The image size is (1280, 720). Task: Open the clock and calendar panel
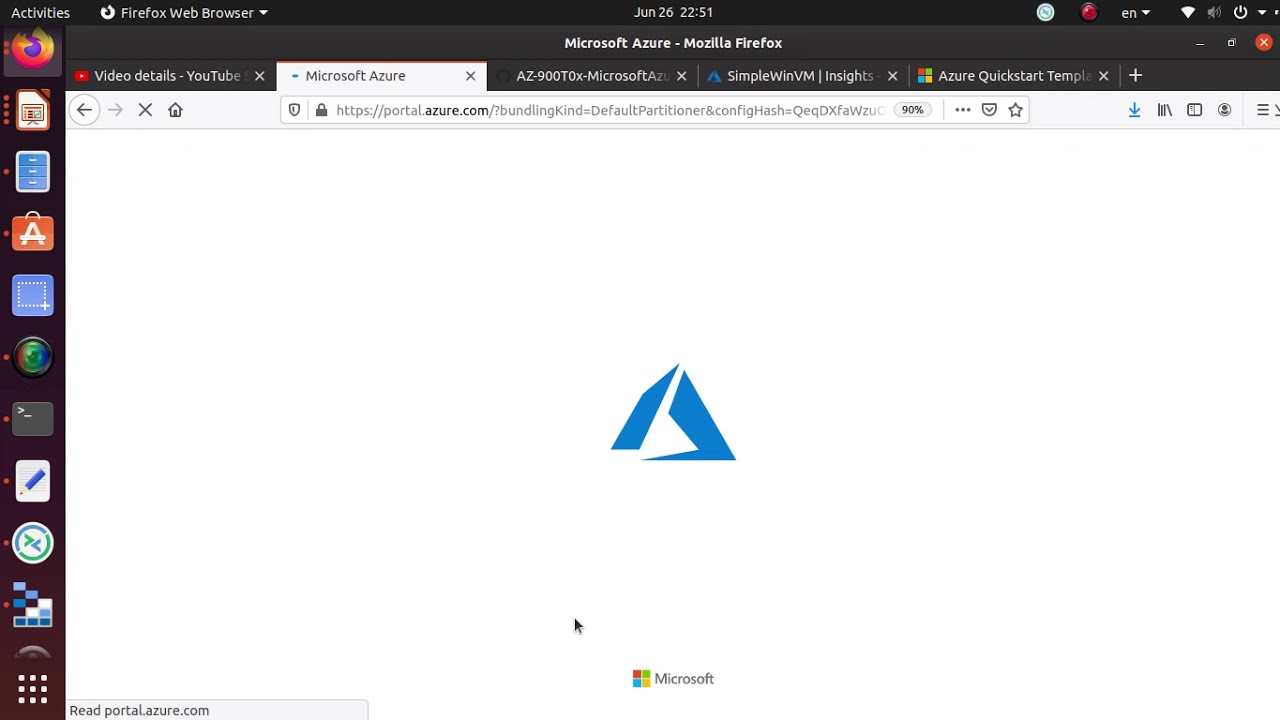click(x=673, y=13)
